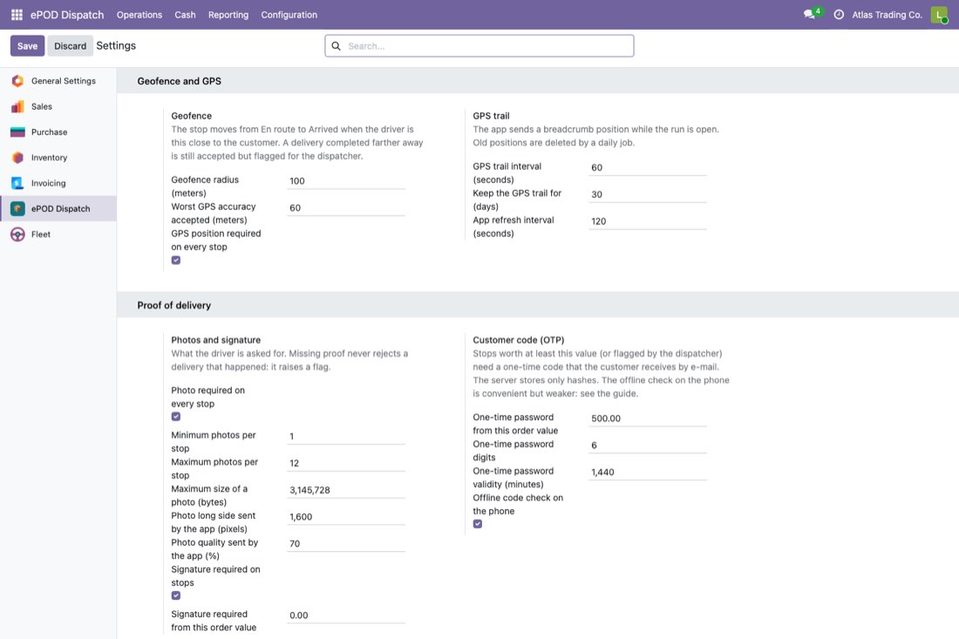
Task: Click the Fleet steering wheel icon
Action: tap(18, 234)
